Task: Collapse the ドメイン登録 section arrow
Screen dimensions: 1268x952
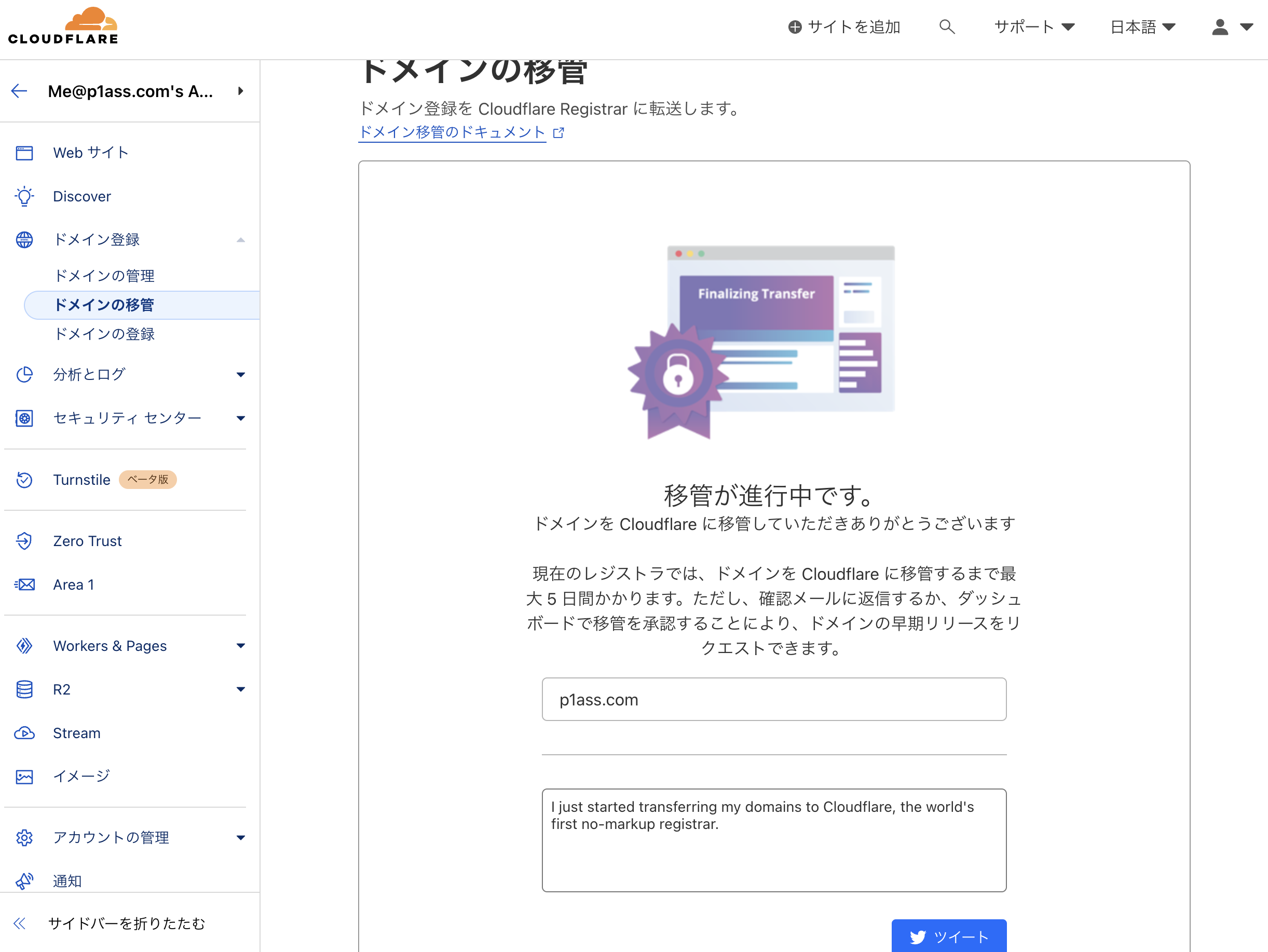Action: pos(241,240)
